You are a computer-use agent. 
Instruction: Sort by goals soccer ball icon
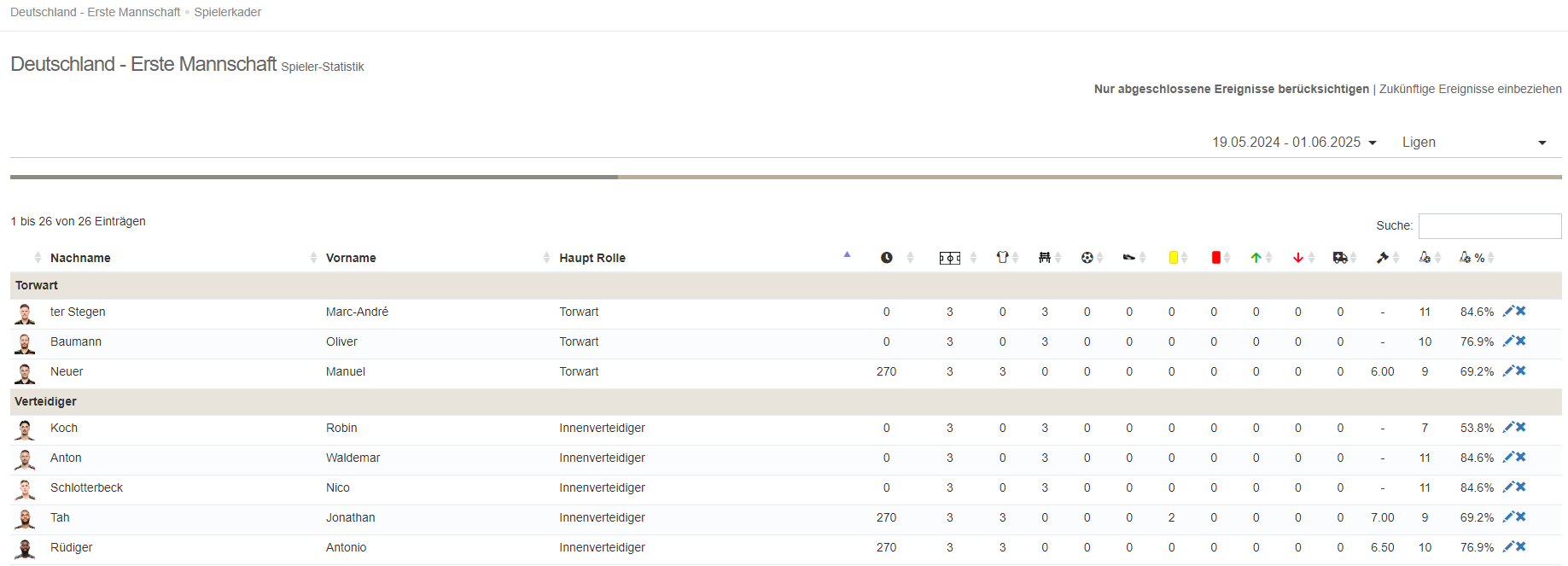point(1087,257)
